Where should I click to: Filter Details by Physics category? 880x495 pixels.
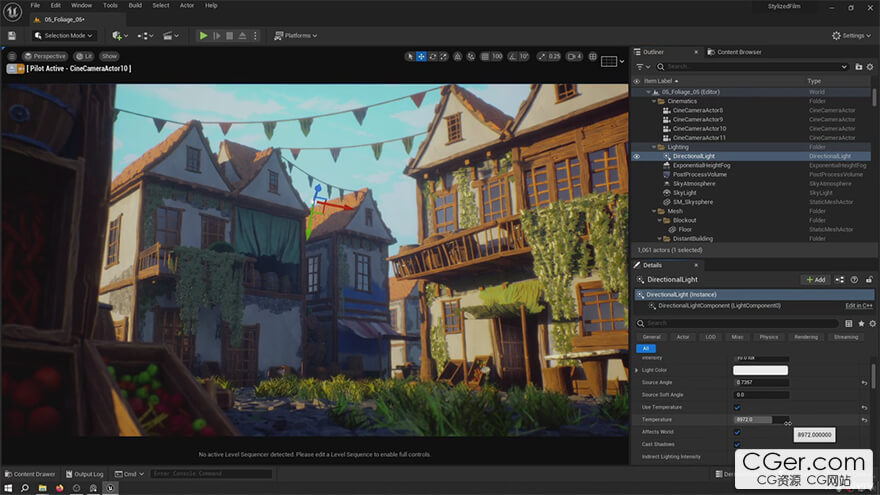tap(769, 337)
